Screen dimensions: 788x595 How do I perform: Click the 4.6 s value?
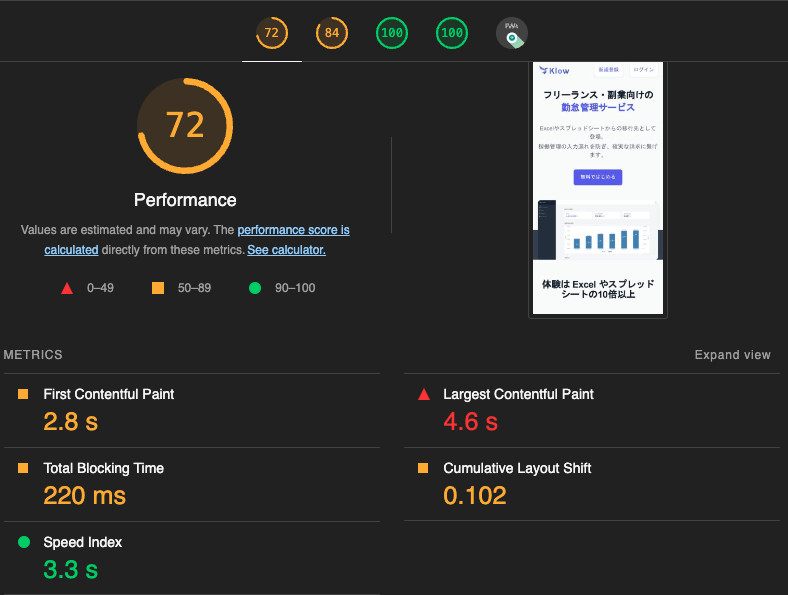[470, 422]
